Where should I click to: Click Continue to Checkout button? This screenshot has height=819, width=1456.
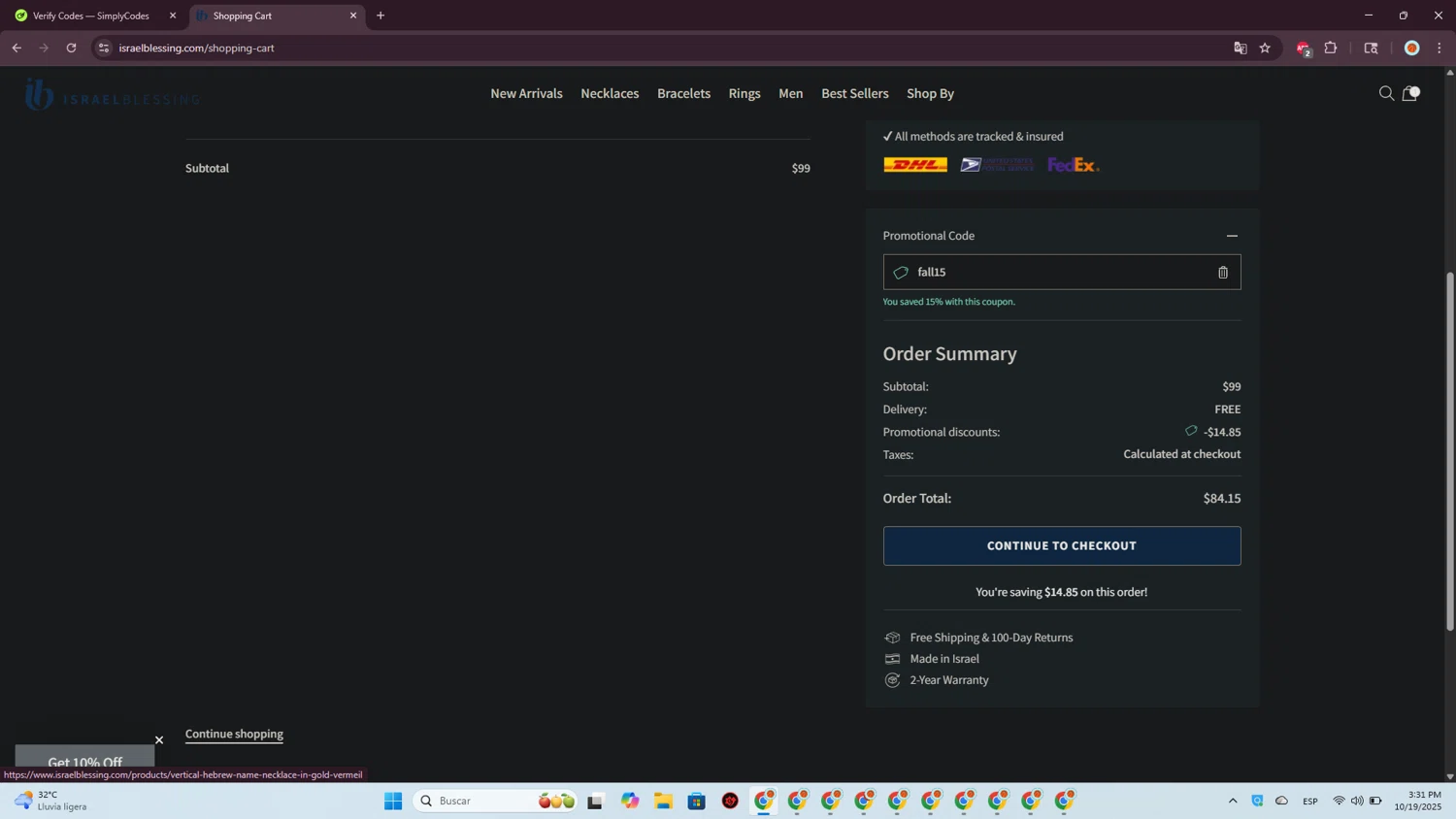[1062, 546]
